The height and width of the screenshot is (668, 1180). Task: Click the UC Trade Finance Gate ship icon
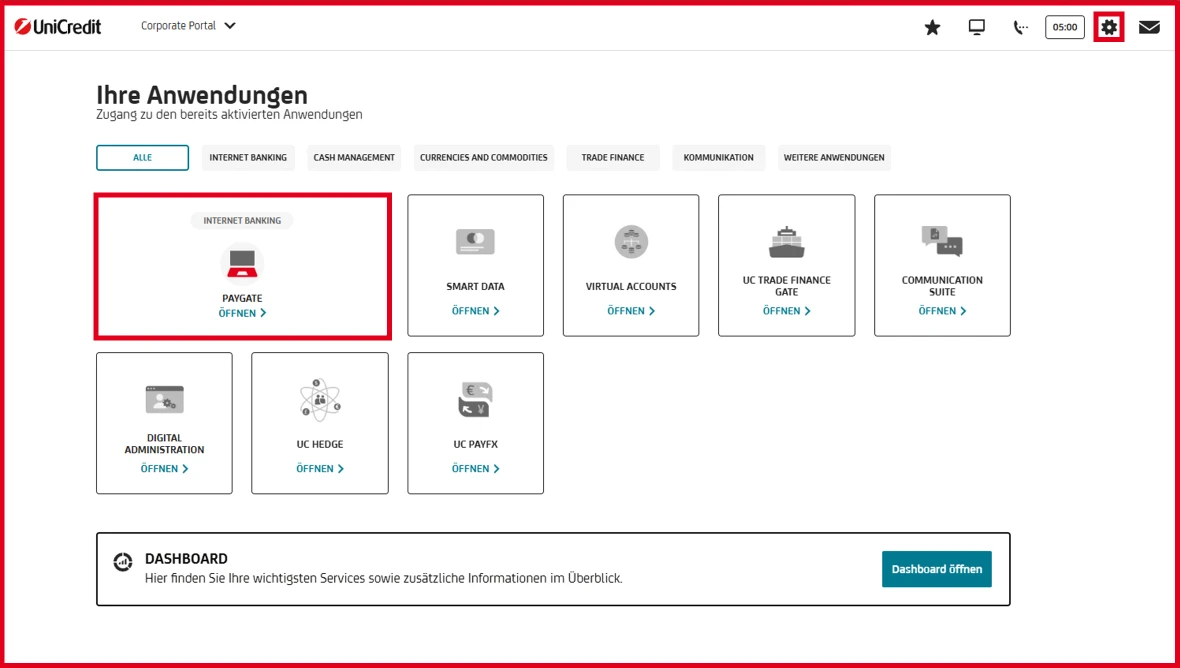coord(786,239)
